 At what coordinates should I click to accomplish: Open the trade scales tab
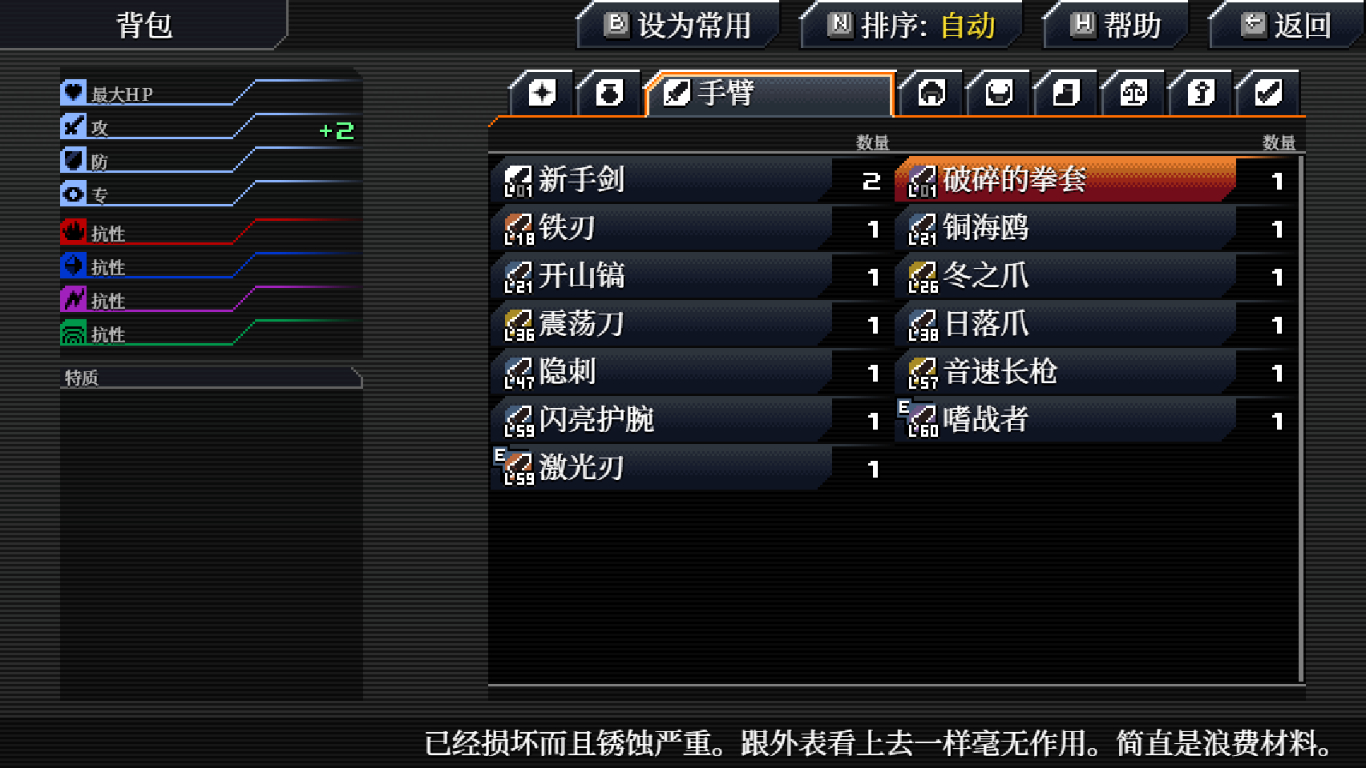(1133, 93)
